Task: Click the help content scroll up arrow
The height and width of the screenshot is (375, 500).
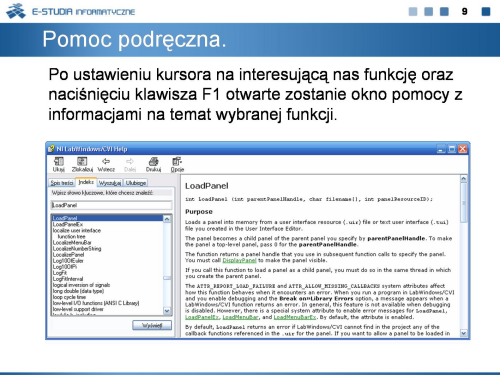Action: pyautogui.click(x=464, y=179)
